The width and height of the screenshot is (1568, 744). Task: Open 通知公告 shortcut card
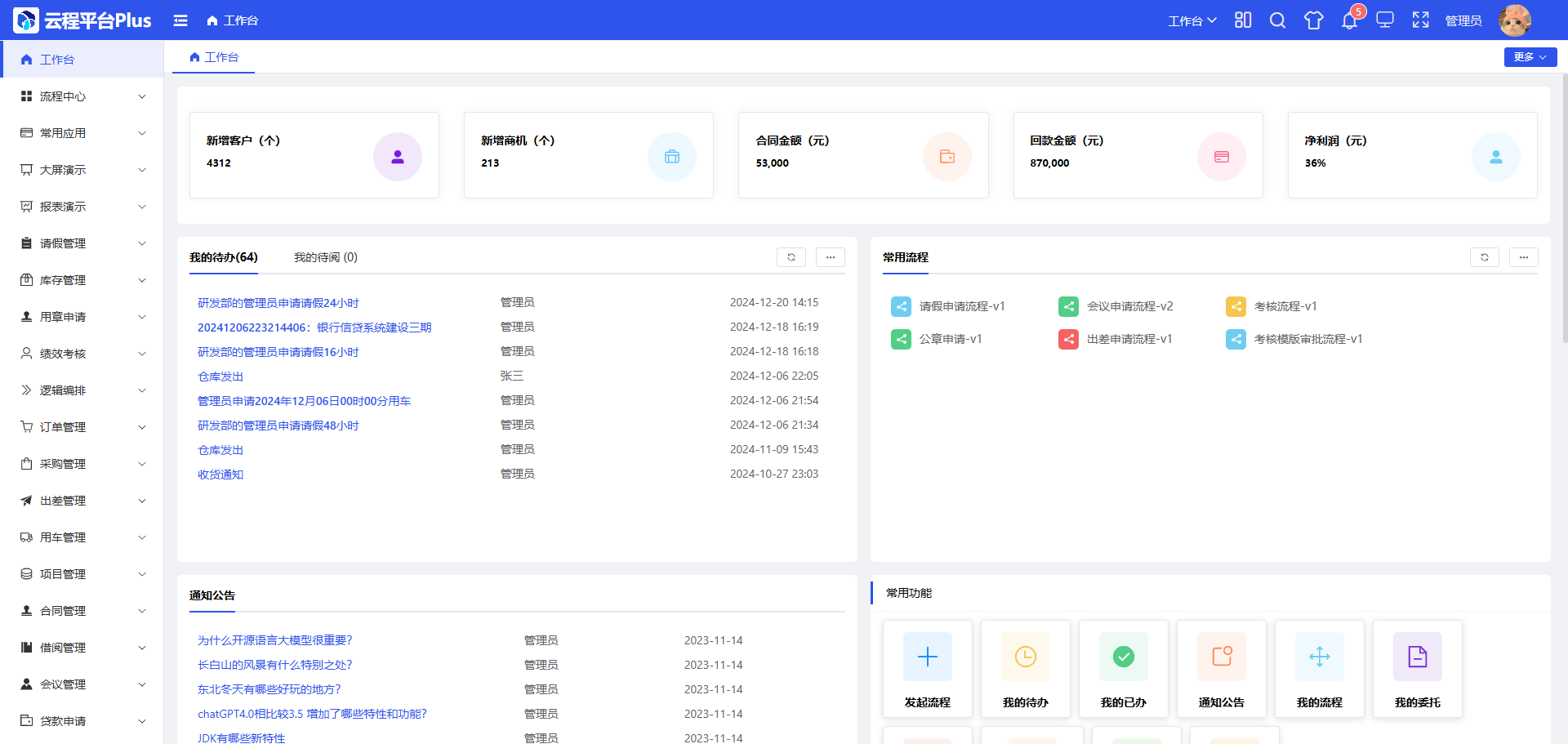click(1222, 669)
